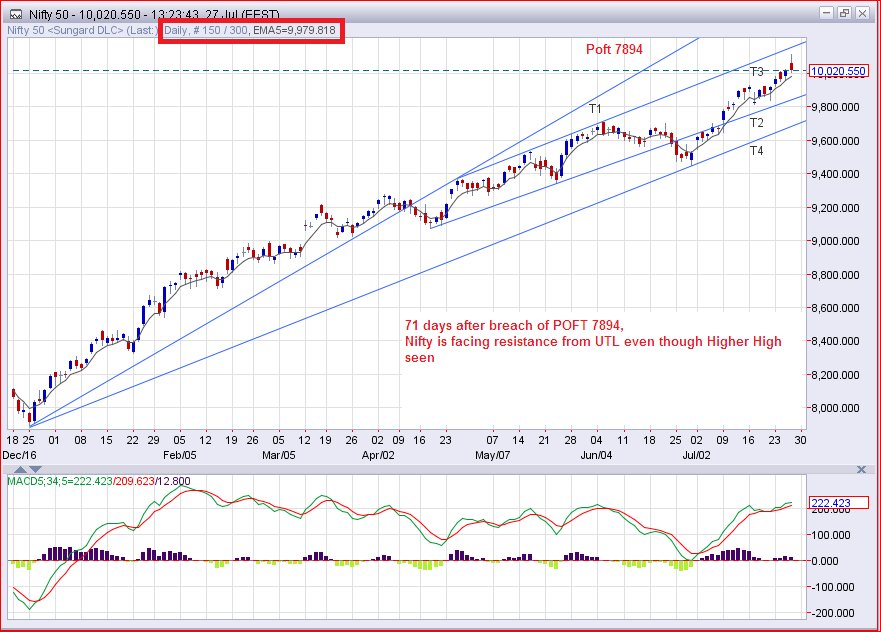Click the May/07 date axis label
Image resolution: width=881 pixels, height=632 pixels.
492,455
